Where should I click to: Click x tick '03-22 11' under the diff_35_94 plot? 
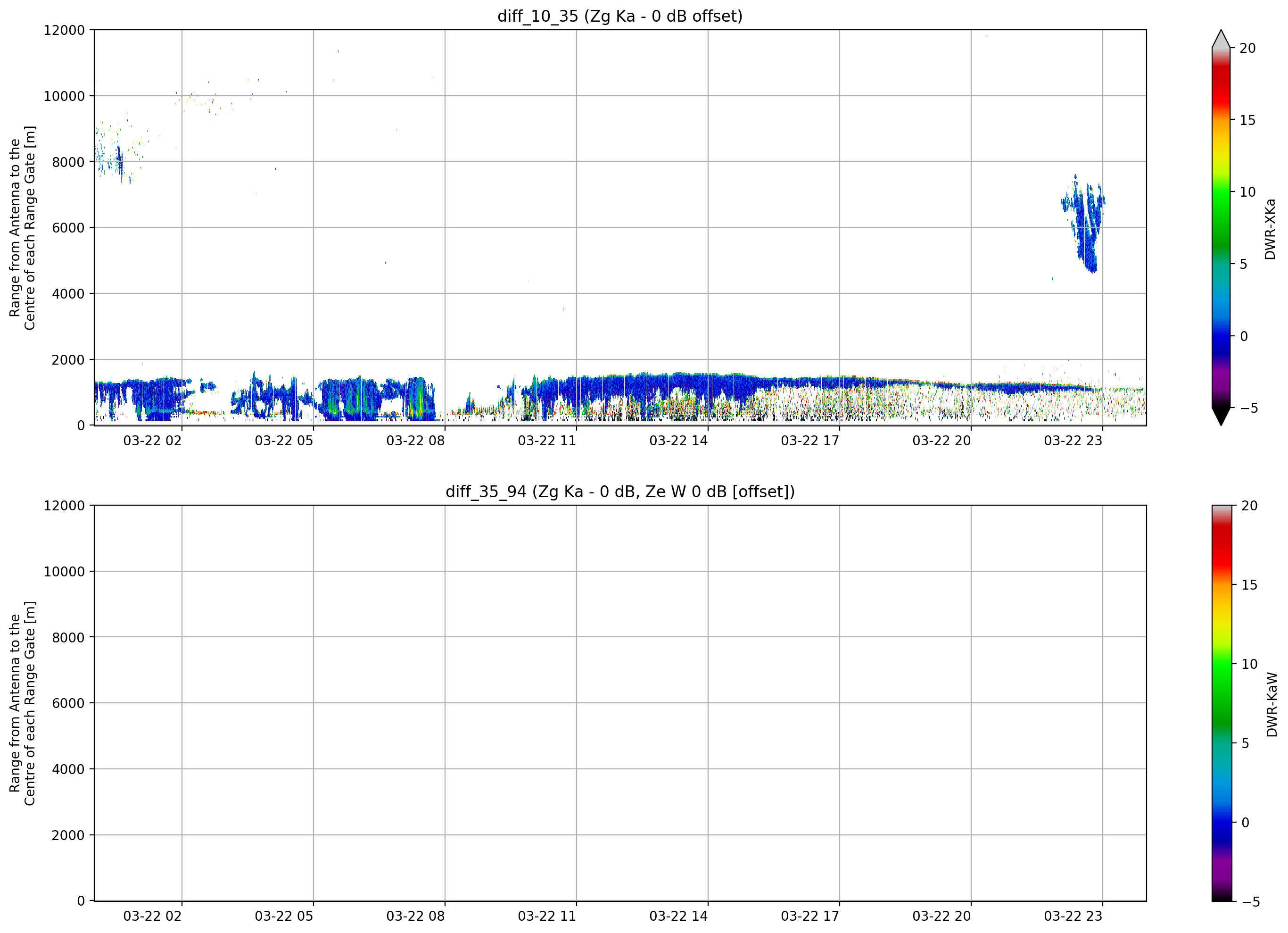coord(547,916)
